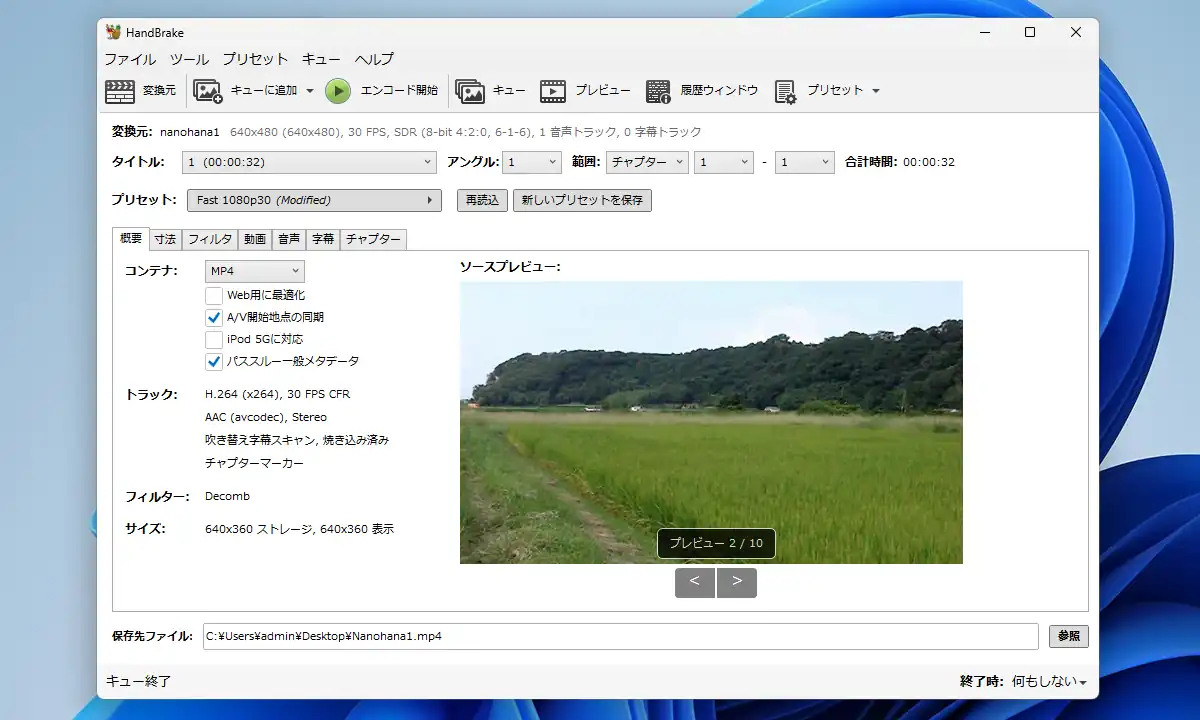Click the 新しいプリセットを保存 button

(582, 200)
